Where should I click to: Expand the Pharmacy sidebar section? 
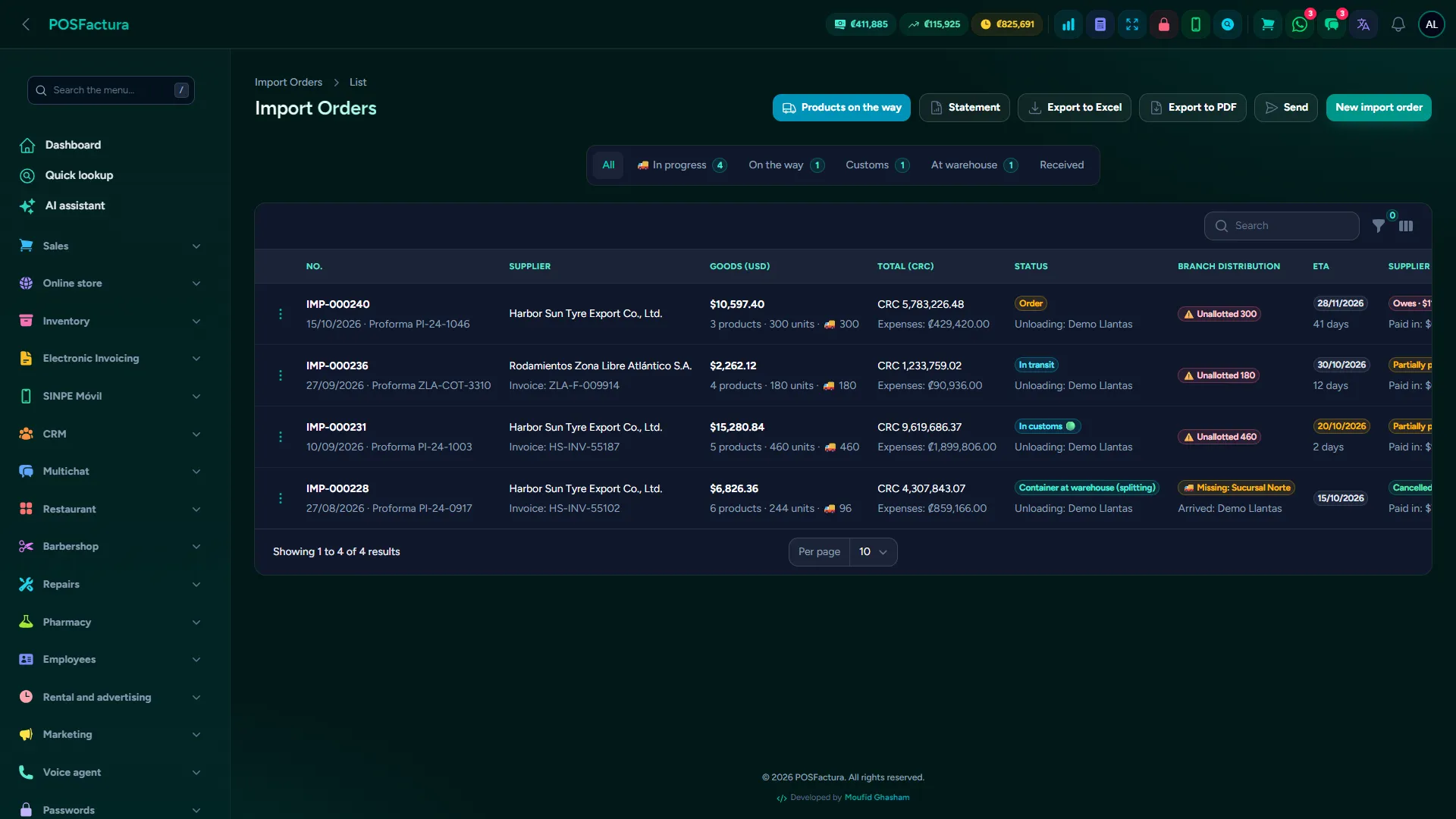111,622
